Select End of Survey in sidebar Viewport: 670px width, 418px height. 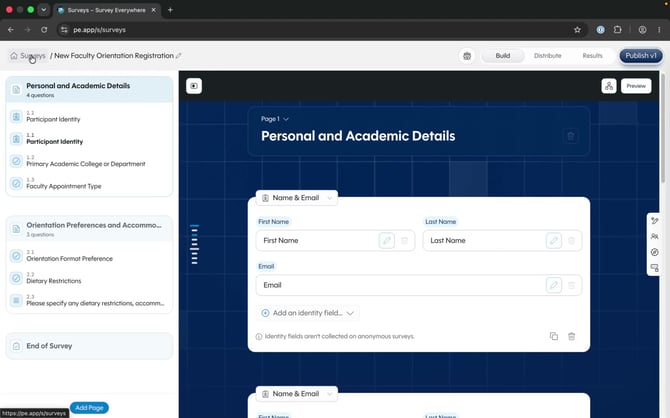(89, 346)
